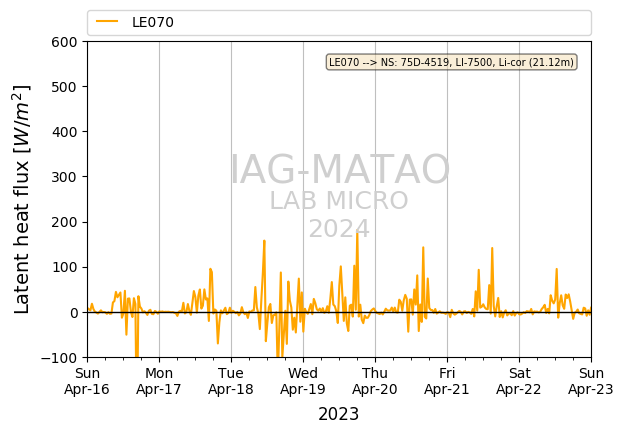The width and height of the screenshot is (624, 434).
Task: Click the Sat Apr-22 date label
Action: tap(519, 381)
